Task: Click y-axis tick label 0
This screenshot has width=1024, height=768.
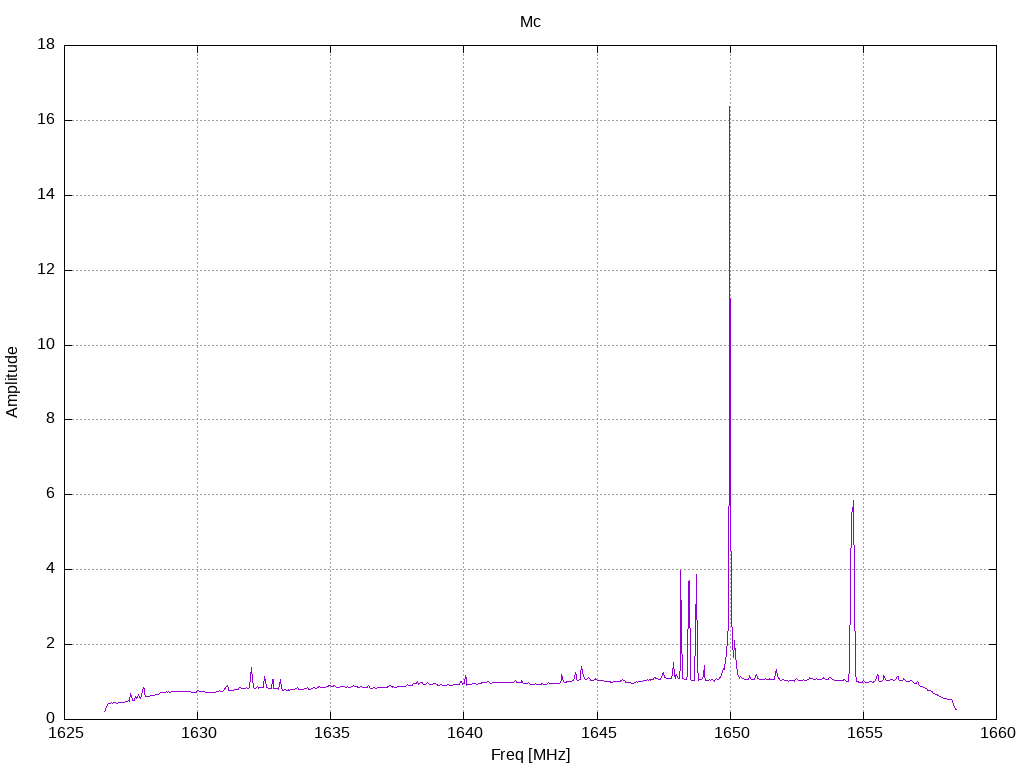Action: pyautogui.click(x=50, y=719)
